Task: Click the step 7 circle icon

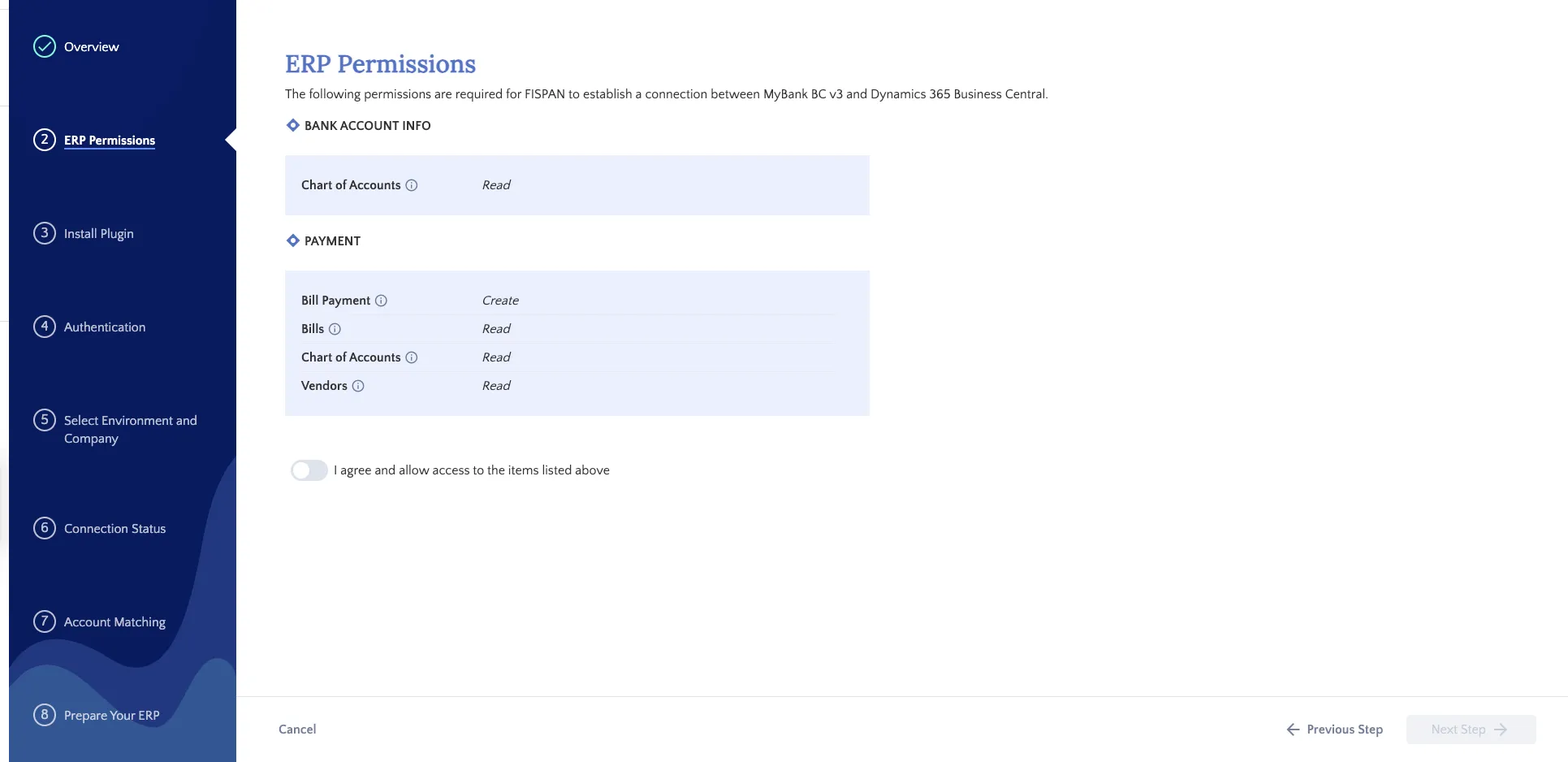Action: (45, 621)
